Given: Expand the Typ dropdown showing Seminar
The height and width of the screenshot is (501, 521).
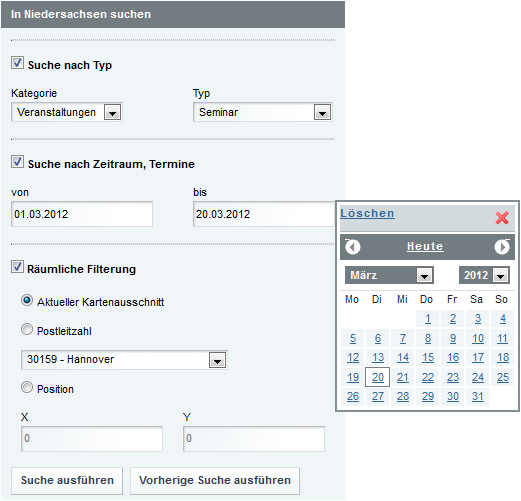Looking at the screenshot, I should click(x=263, y=112).
